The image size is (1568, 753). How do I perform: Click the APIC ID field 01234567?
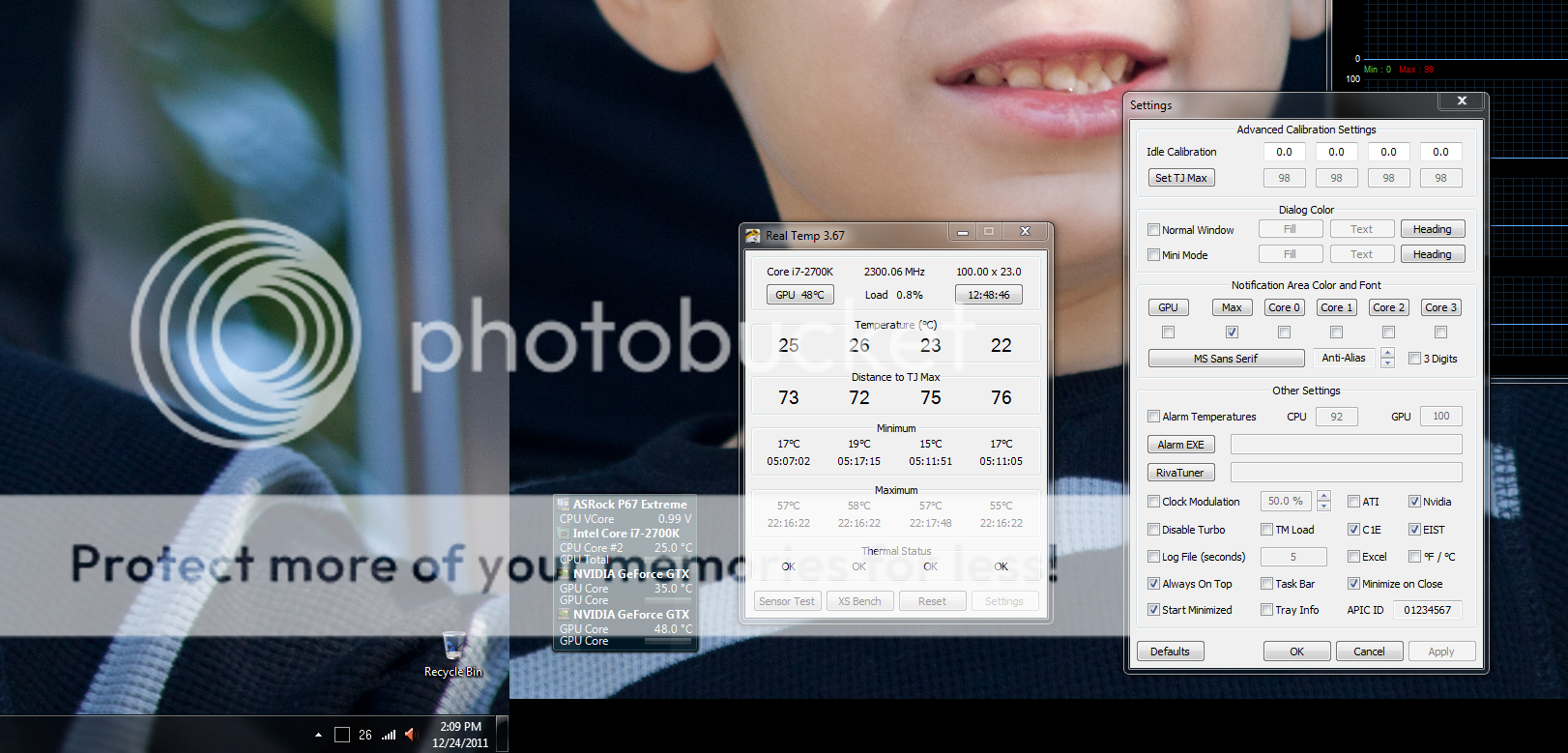[1428, 610]
